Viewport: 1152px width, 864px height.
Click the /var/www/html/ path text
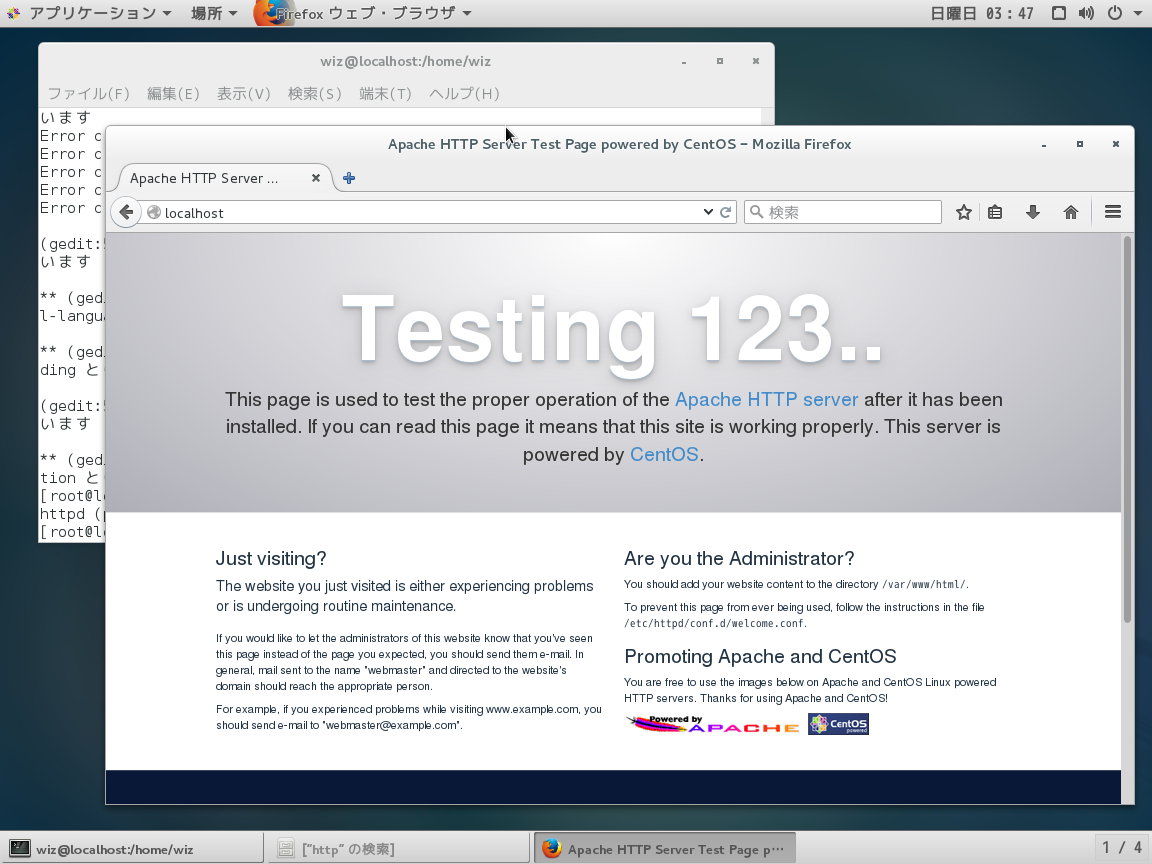924,585
